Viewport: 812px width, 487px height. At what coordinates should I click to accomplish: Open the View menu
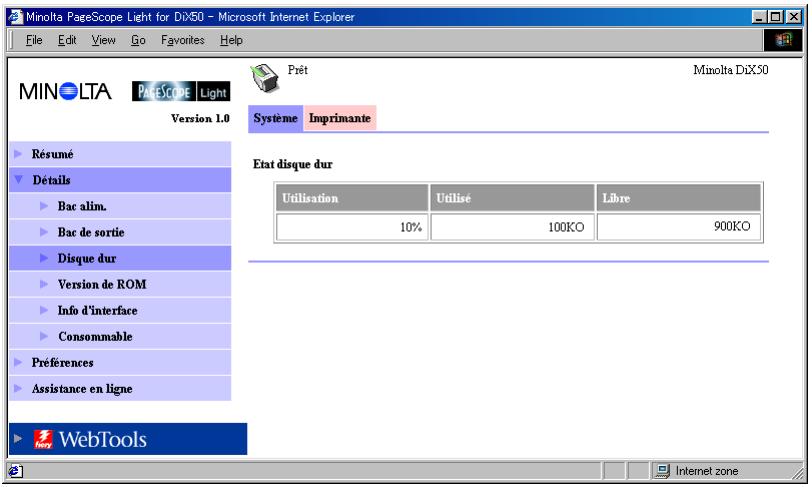click(x=104, y=40)
